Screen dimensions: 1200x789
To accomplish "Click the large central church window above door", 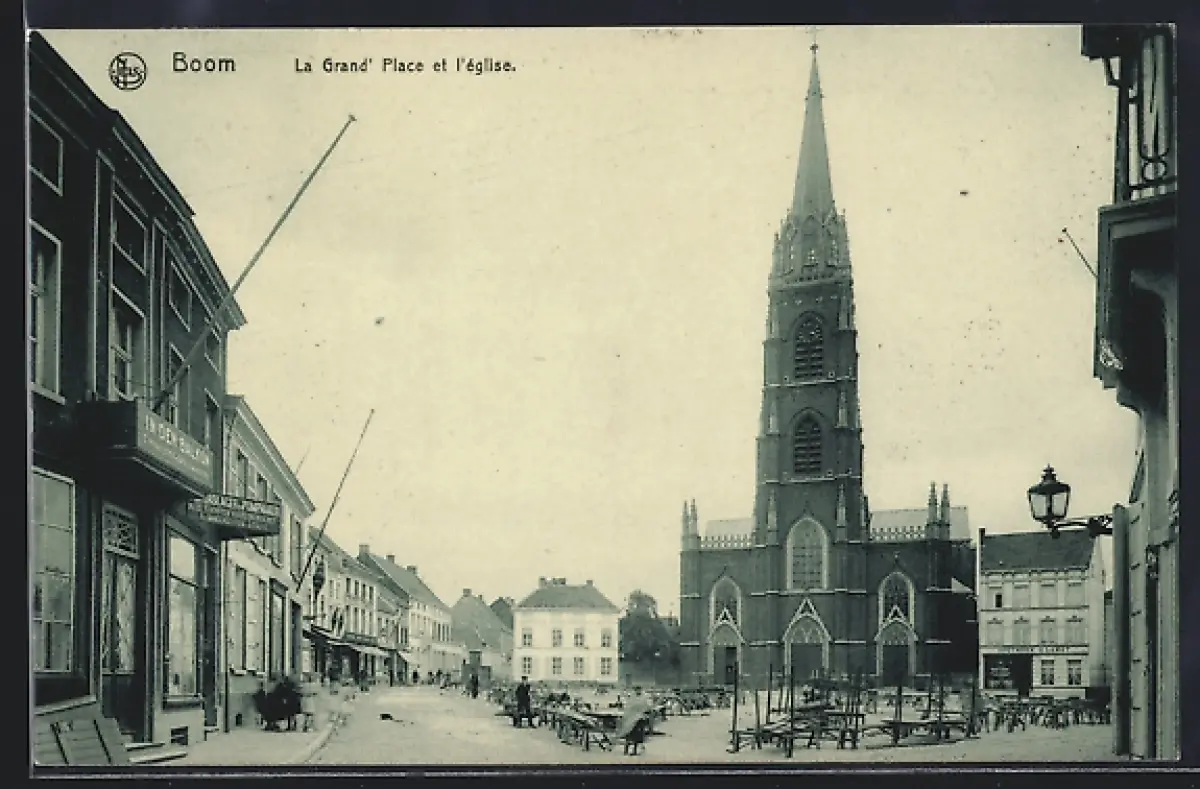I will coord(806,555).
